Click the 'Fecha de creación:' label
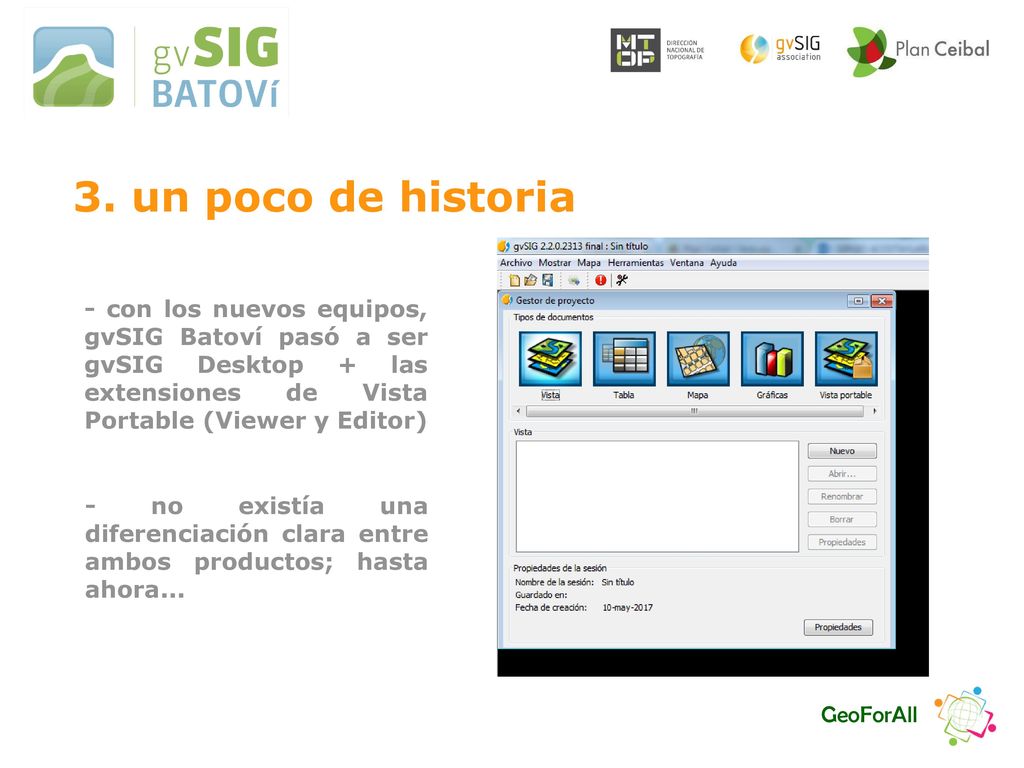1024x768 pixels. coord(551,607)
